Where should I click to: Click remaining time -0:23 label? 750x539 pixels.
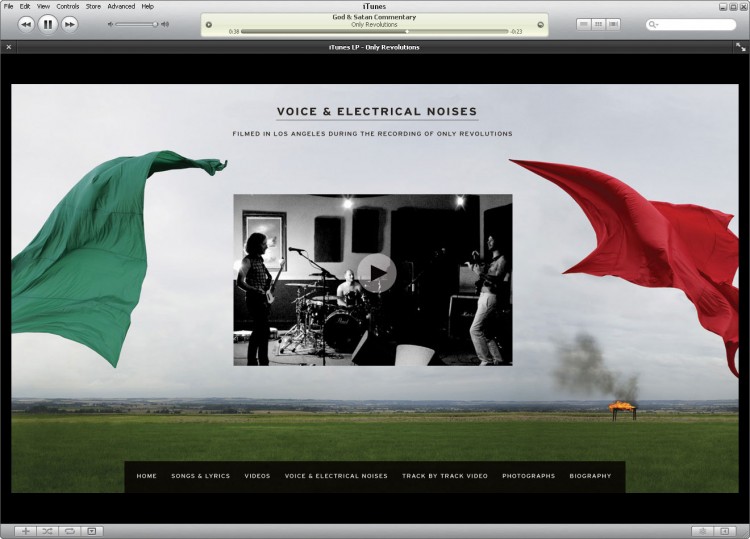(x=517, y=32)
